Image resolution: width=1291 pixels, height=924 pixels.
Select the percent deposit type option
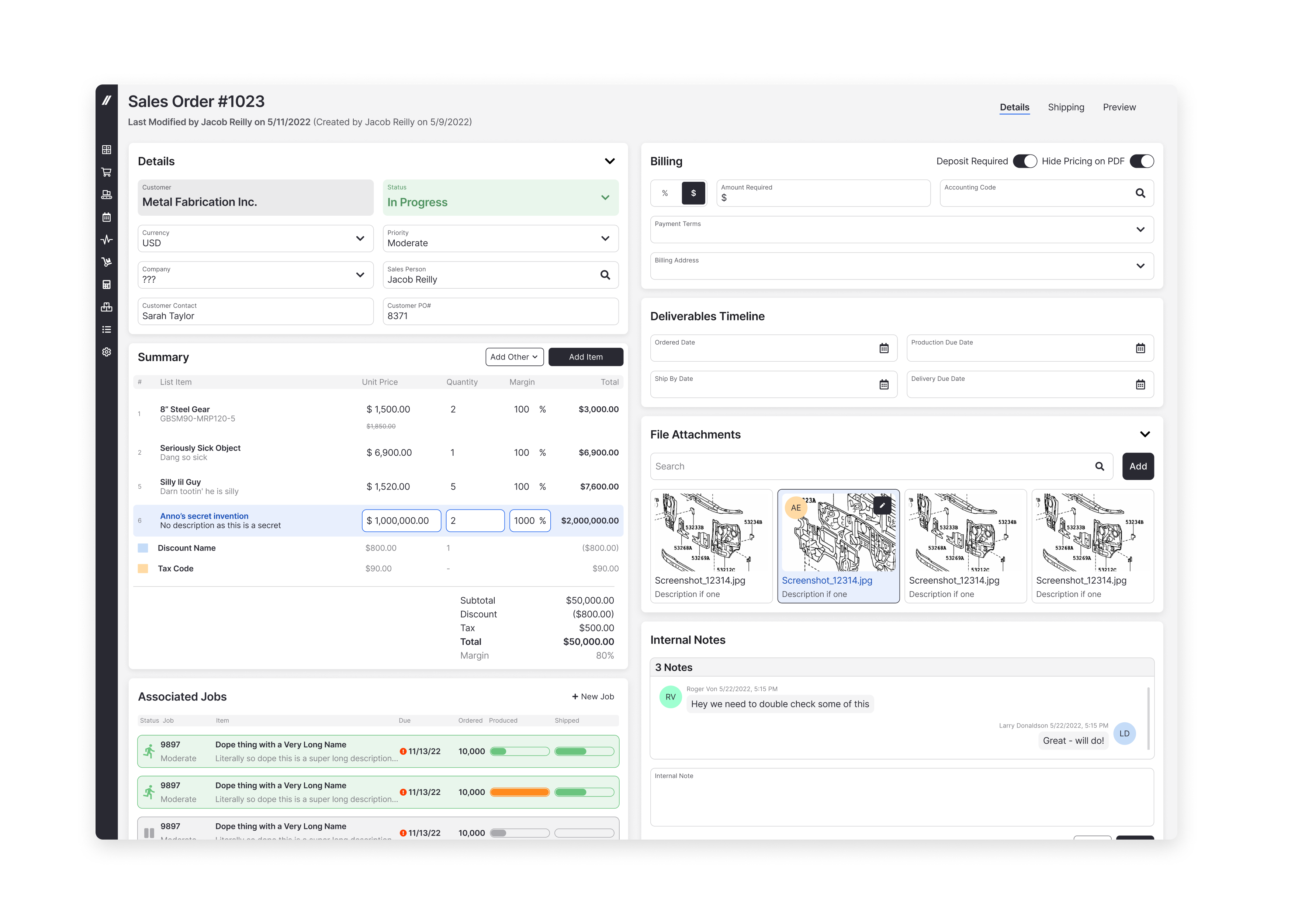click(665, 194)
